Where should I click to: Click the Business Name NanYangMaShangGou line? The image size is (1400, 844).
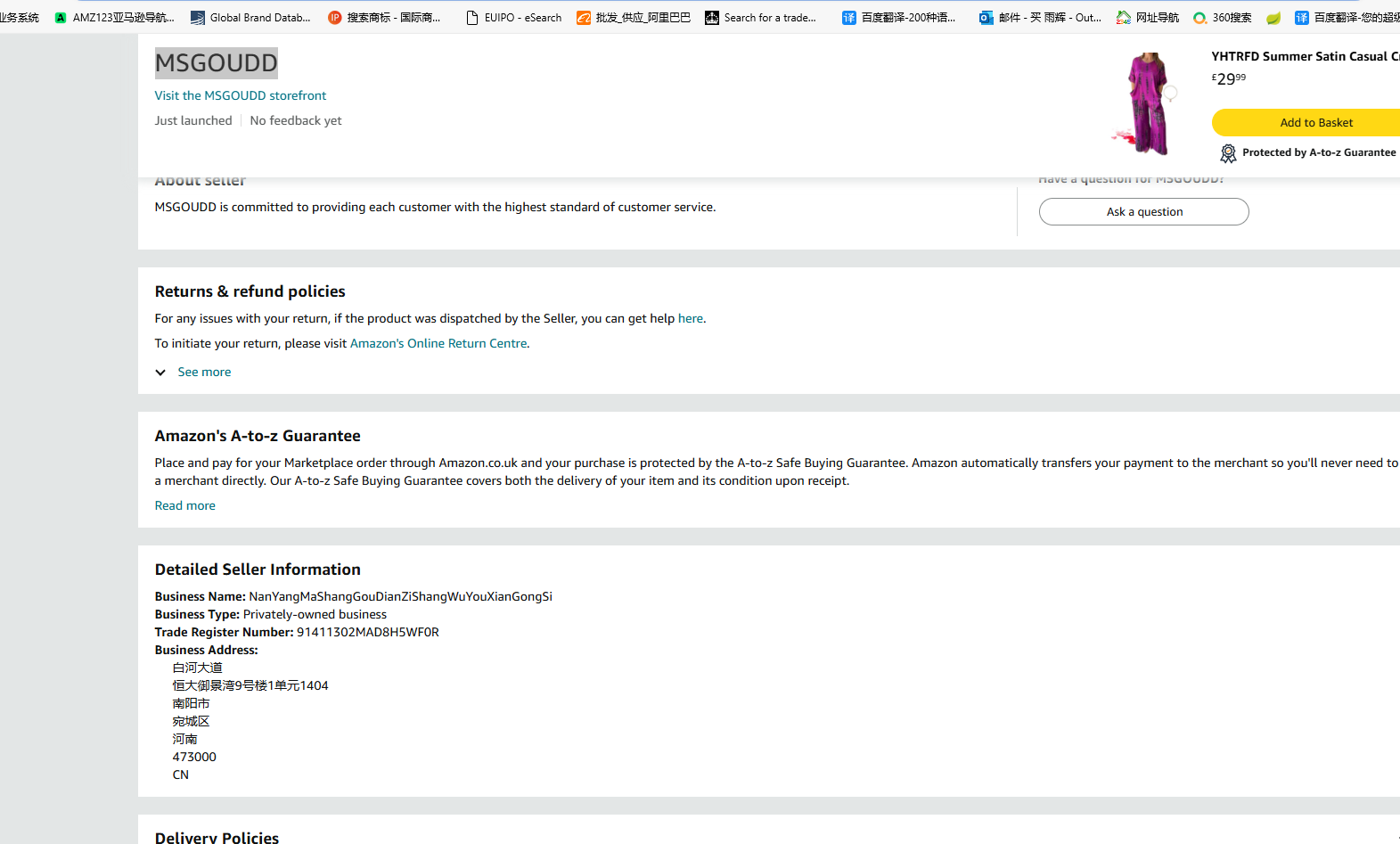coord(354,596)
